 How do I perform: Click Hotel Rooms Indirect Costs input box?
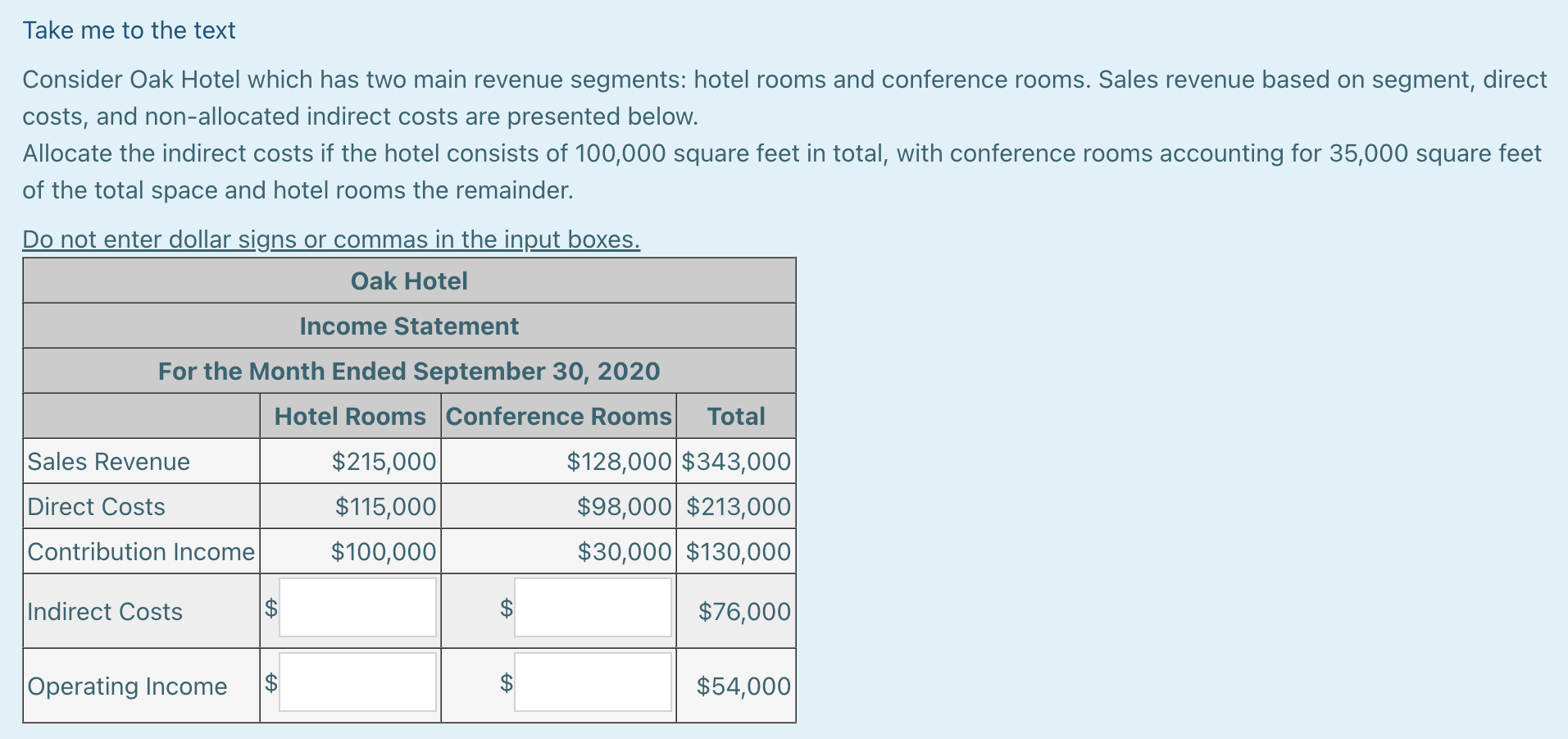(x=357, y=608)
